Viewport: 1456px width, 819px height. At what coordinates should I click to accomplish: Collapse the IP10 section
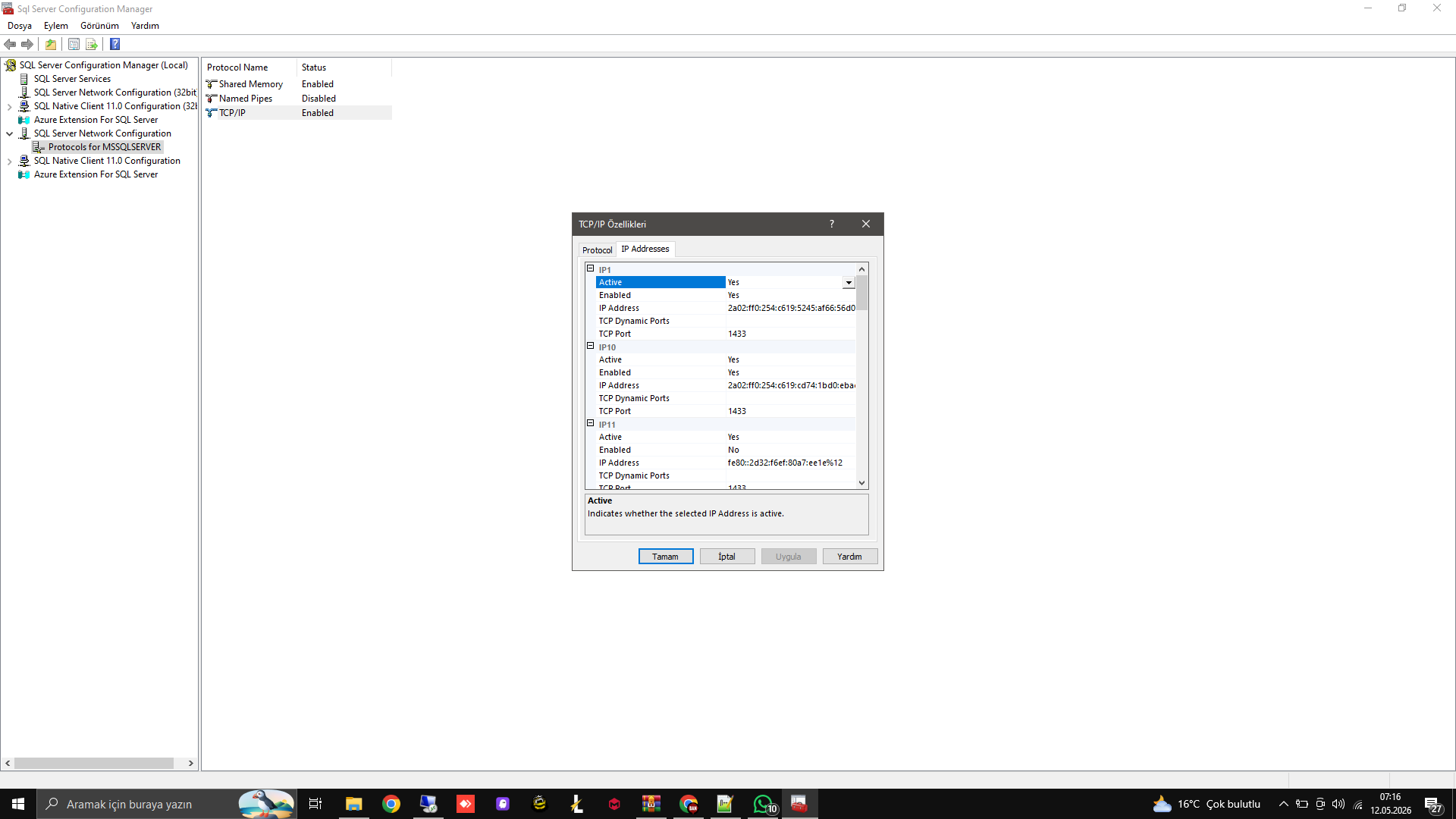pos(591,346)
